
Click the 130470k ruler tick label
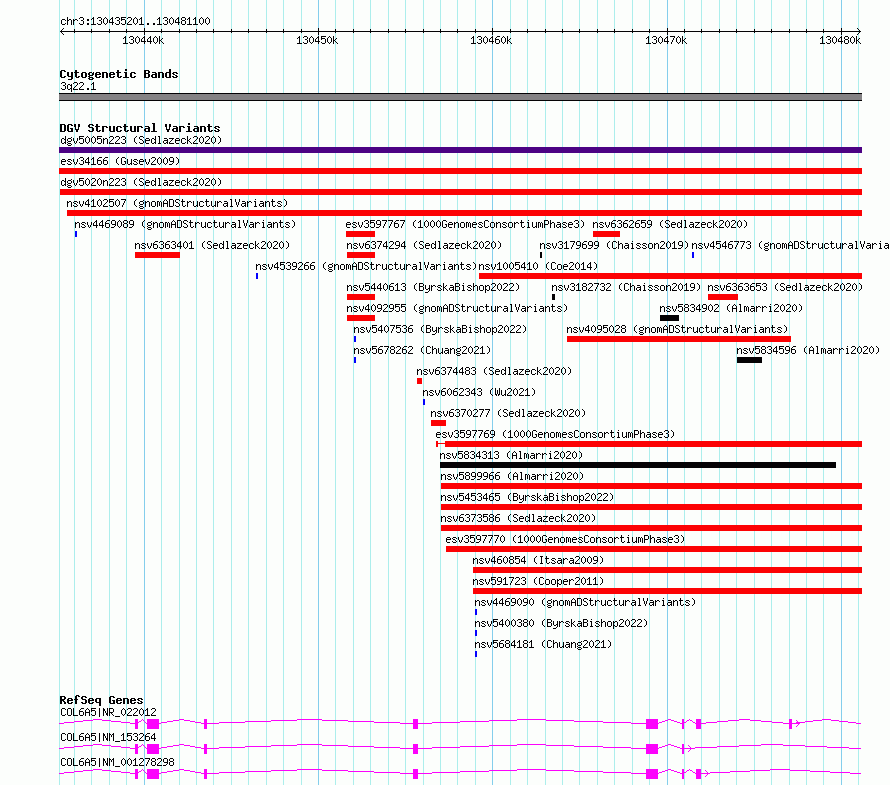point(666,40)
